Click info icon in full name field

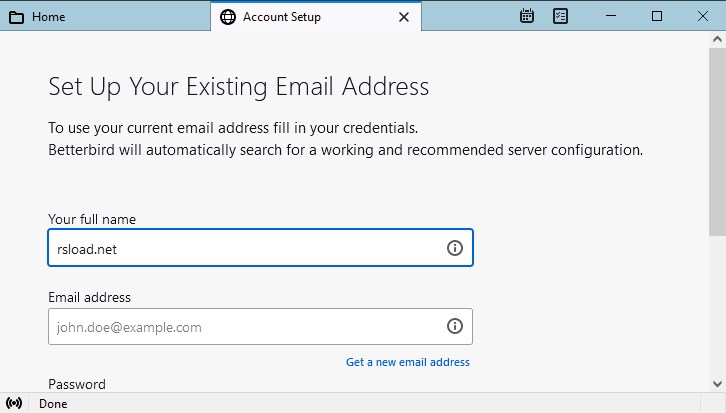(x=454, y=249)
